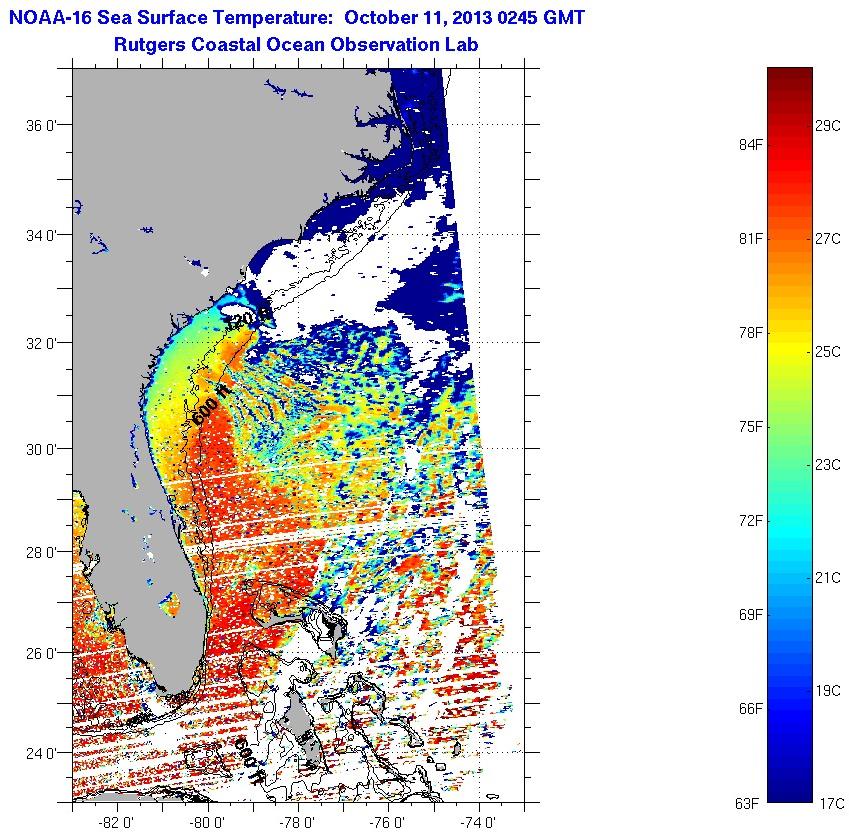Click the -78 0' longitude label
Viewport: 849px width, 832px height.
click(297, 823)
